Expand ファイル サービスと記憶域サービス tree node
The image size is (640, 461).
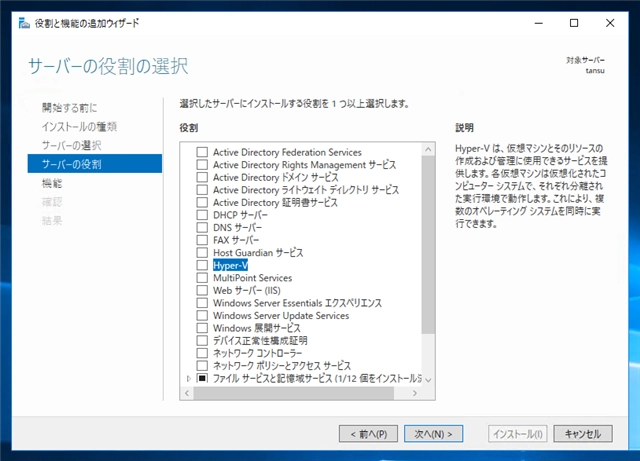click(x=188, y=379)
